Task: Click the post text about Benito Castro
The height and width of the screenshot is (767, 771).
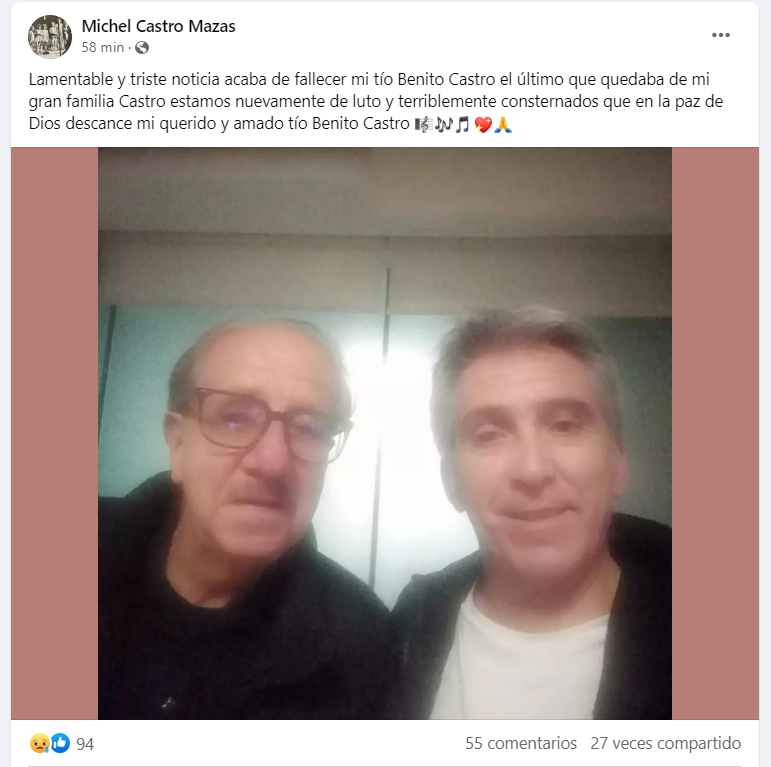Action: coord(376,101)
